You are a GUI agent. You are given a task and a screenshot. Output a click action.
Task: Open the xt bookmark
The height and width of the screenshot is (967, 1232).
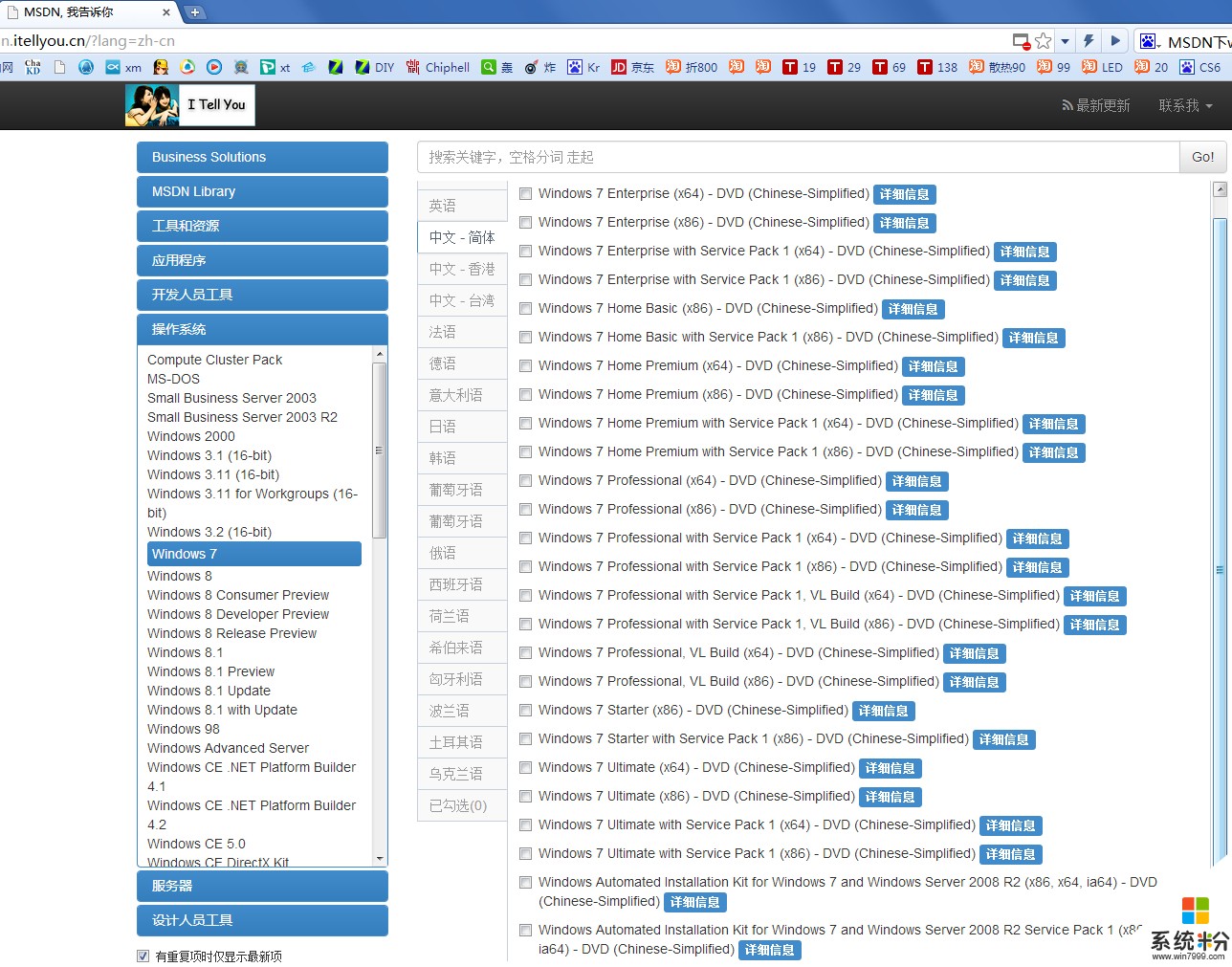[276, 67]
